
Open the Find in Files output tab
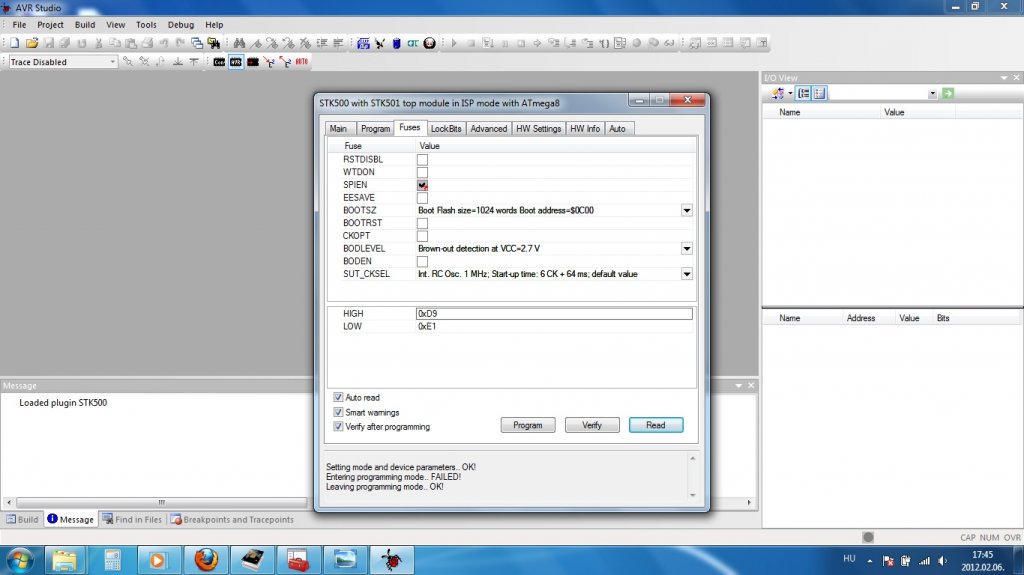[133, 519]
